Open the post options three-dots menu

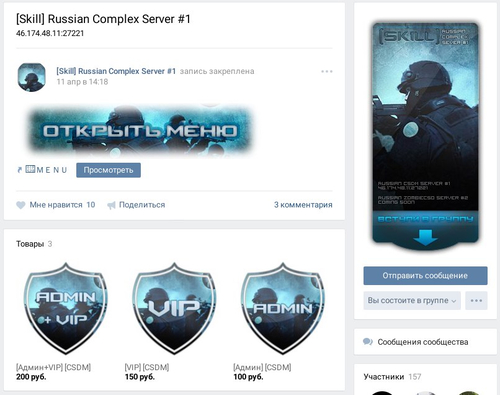[327, 71]
